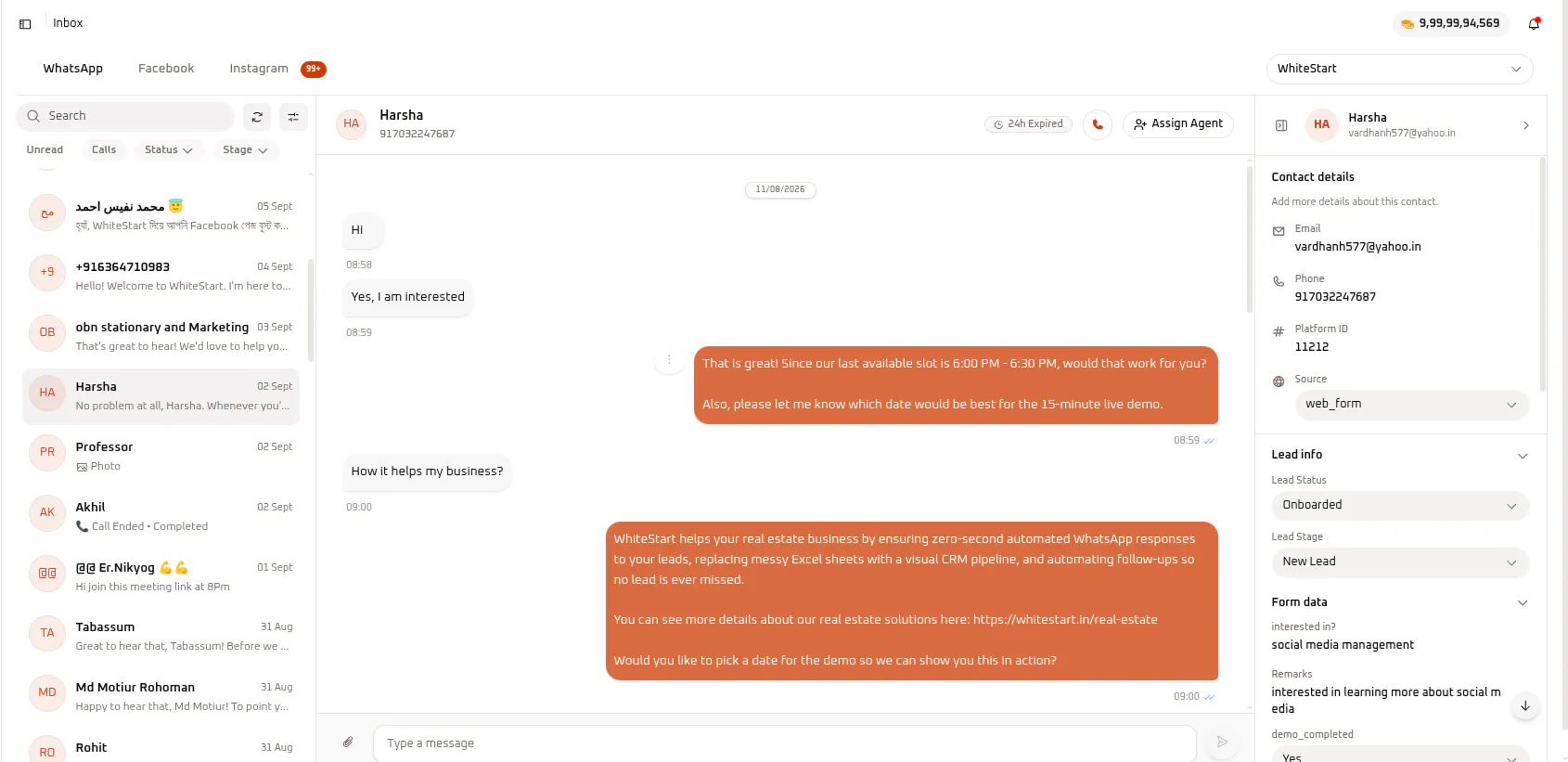Open the Tabassum conversation
Image resolution: width=1568 pixels, height=762 pixels.
(161, 637)
